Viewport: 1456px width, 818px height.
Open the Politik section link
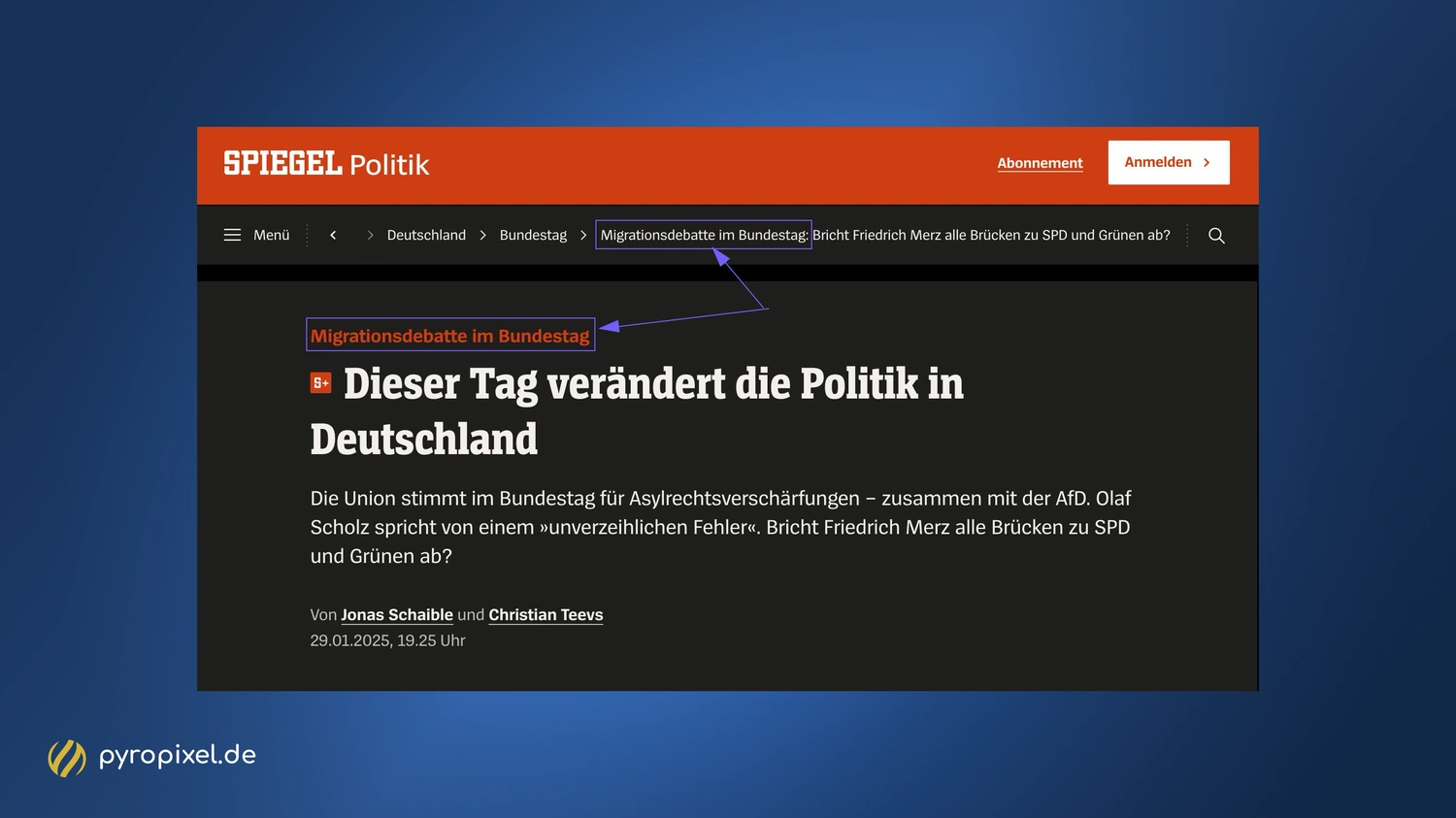(389, 164)
